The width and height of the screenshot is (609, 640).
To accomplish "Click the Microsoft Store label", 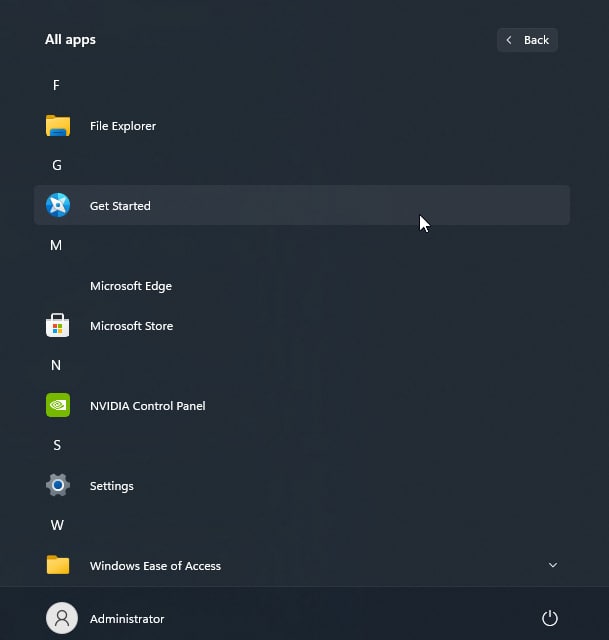I will pos(131,326).
